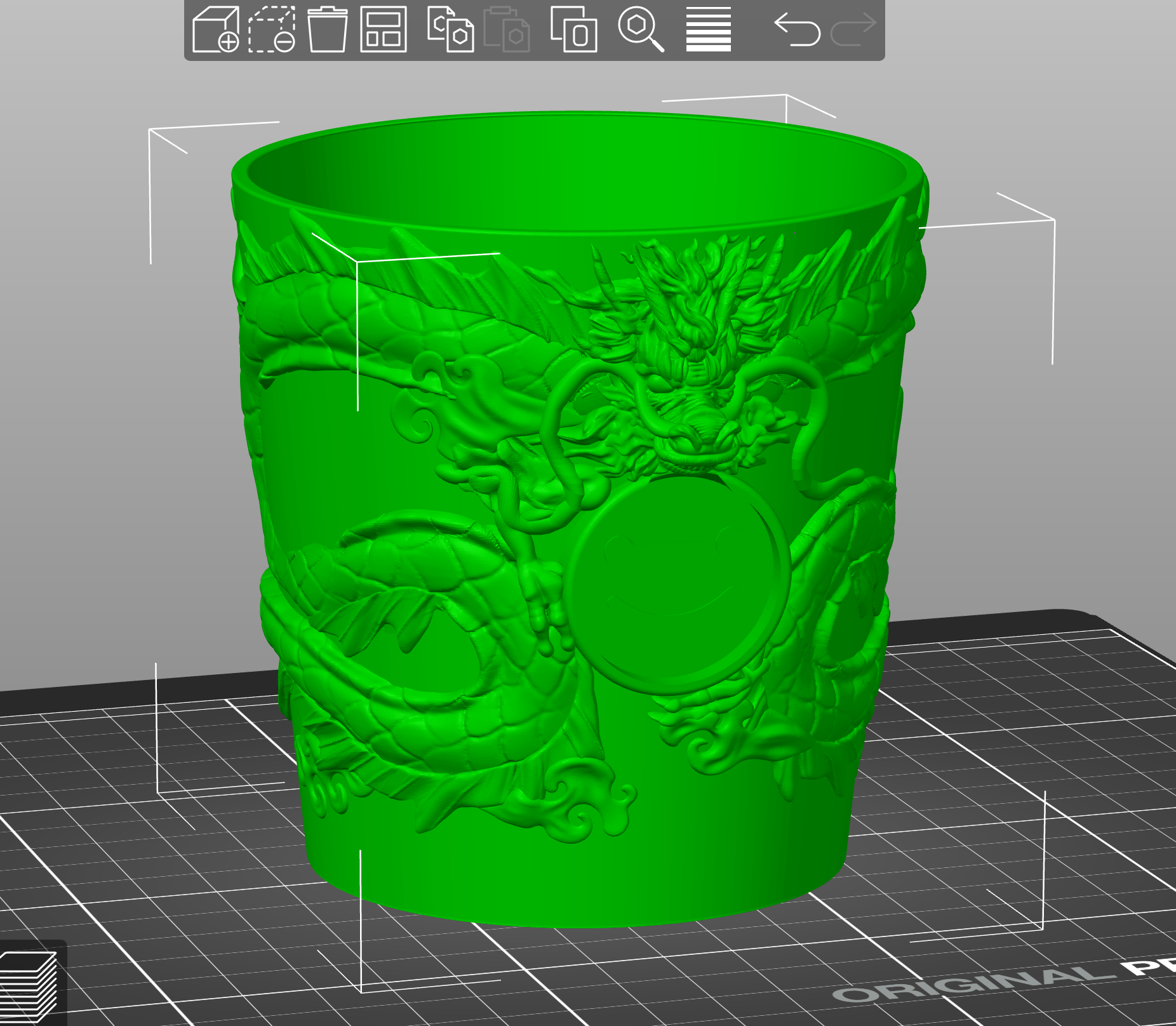The width and height of the screenshot is (1176, 1026).
Task: Open the Search magnifier tool
Action: pos(641,29)
